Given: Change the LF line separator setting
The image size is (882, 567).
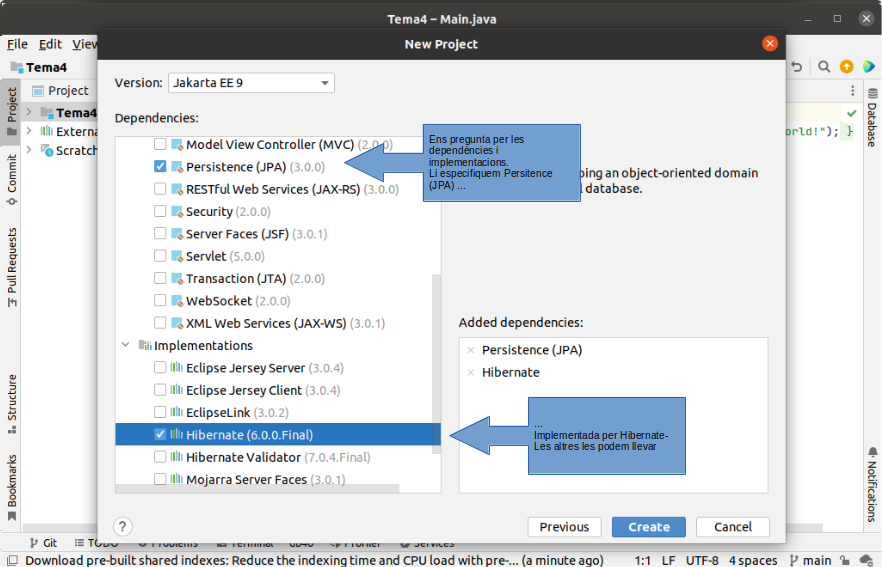Looking at the screenshot, I should 668,560.
